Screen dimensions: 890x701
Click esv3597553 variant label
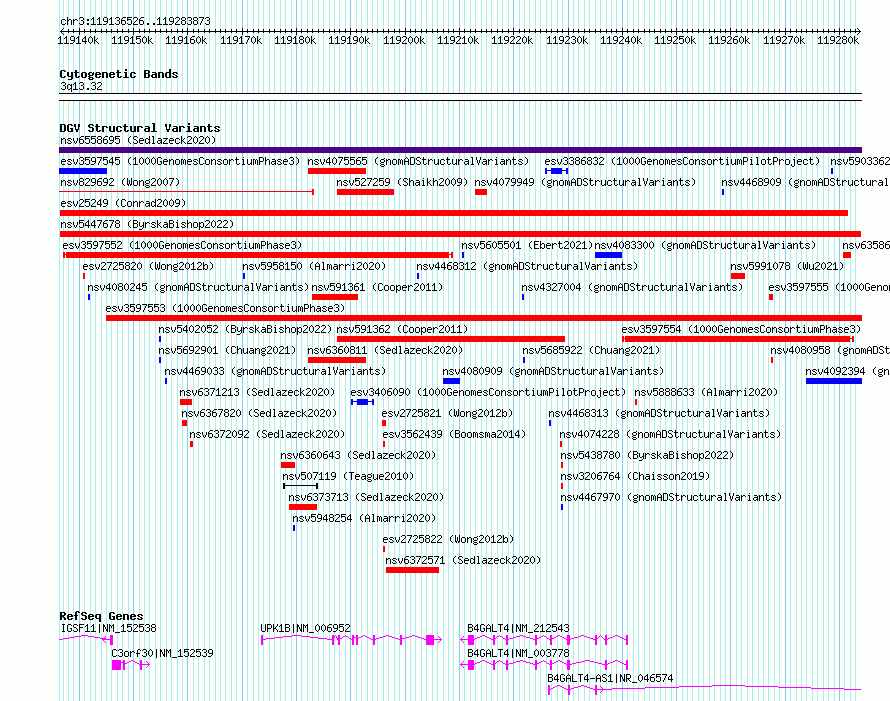pyautogui.click(x=225, y=308)
